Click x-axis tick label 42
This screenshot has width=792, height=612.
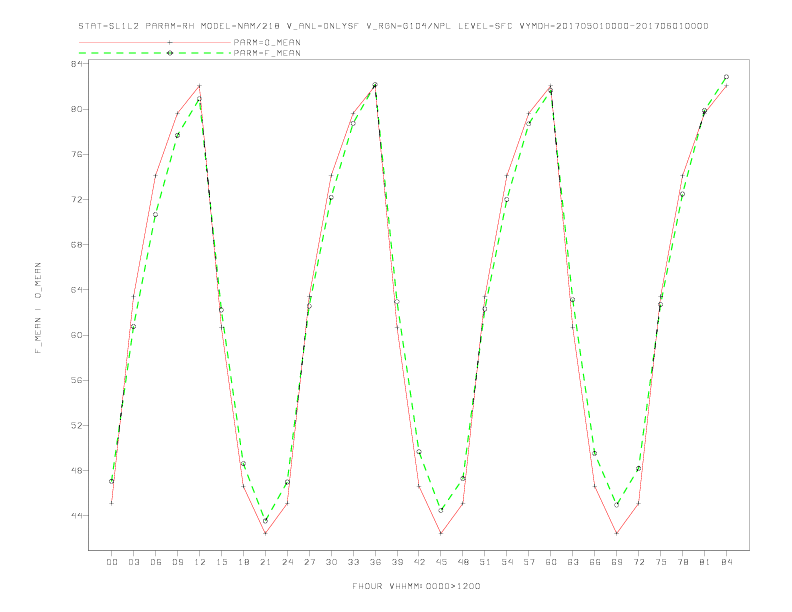419,562
